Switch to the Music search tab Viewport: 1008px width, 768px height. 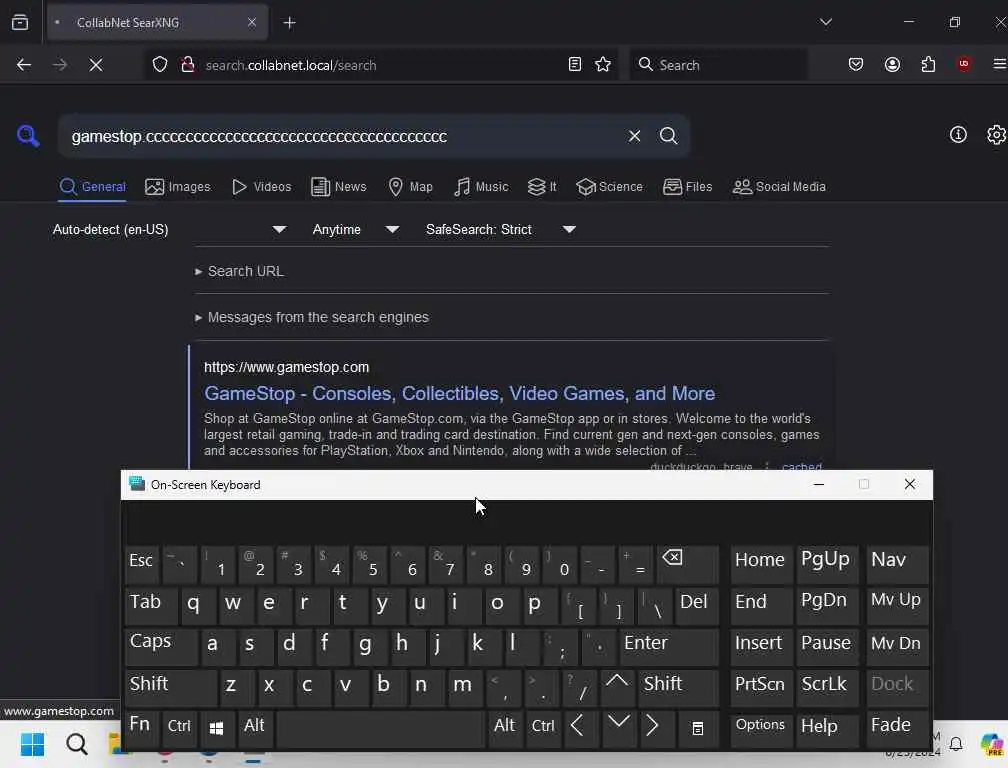click(x=482, y=187)
